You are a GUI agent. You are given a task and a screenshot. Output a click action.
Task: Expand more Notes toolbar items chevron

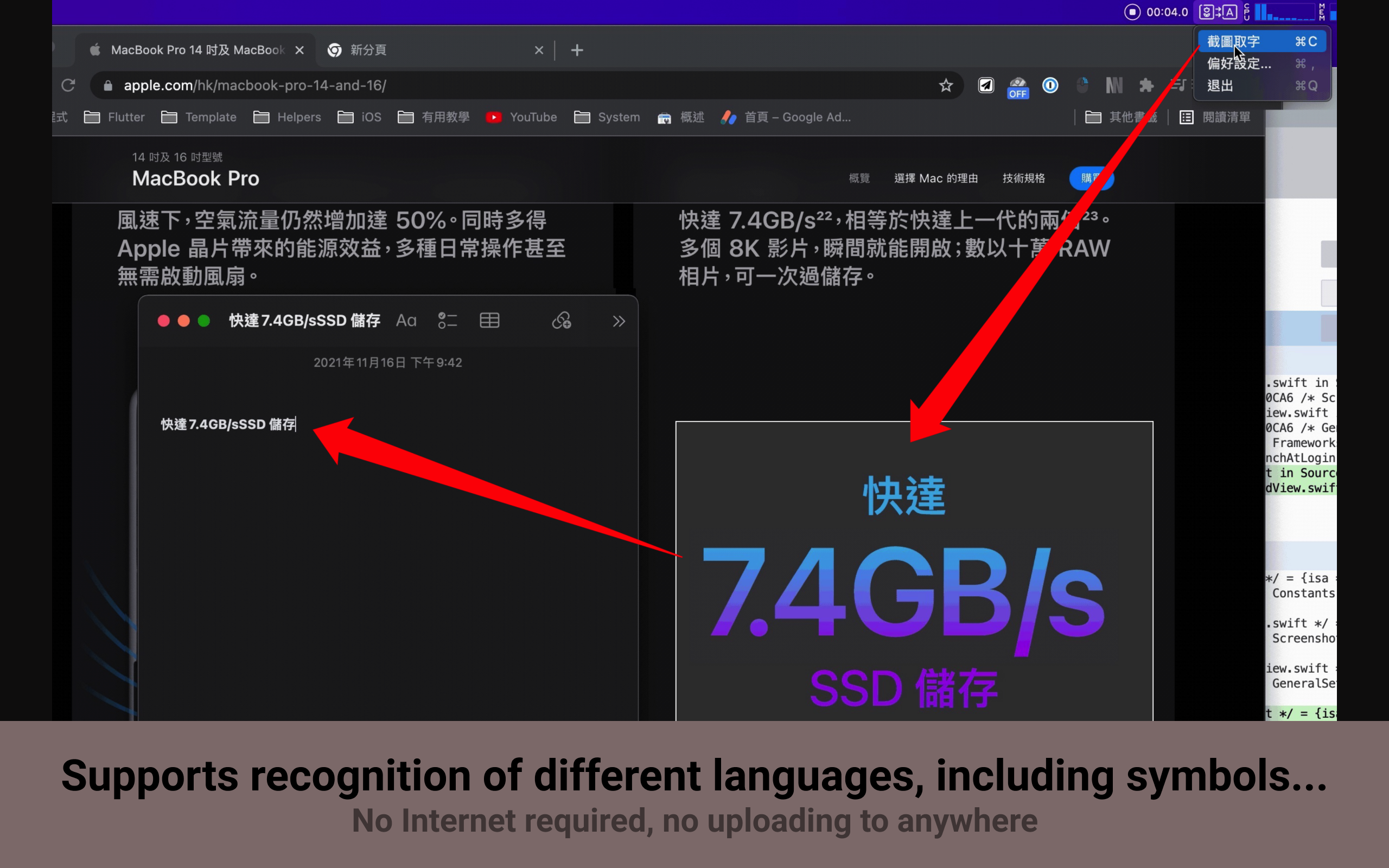tap(618, 321)
